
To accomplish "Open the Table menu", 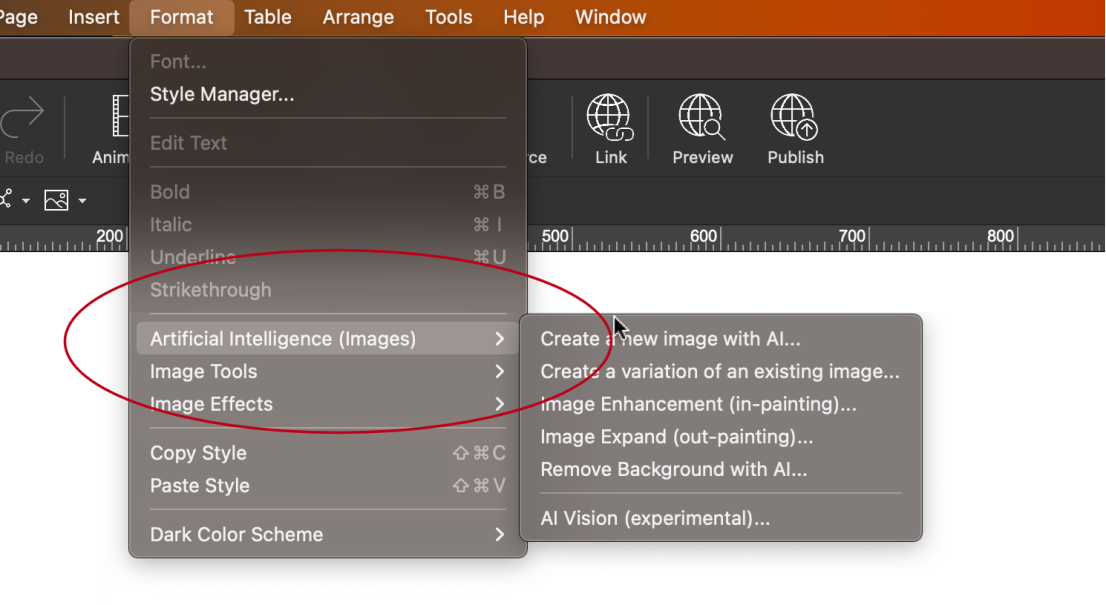I will 268,17.
